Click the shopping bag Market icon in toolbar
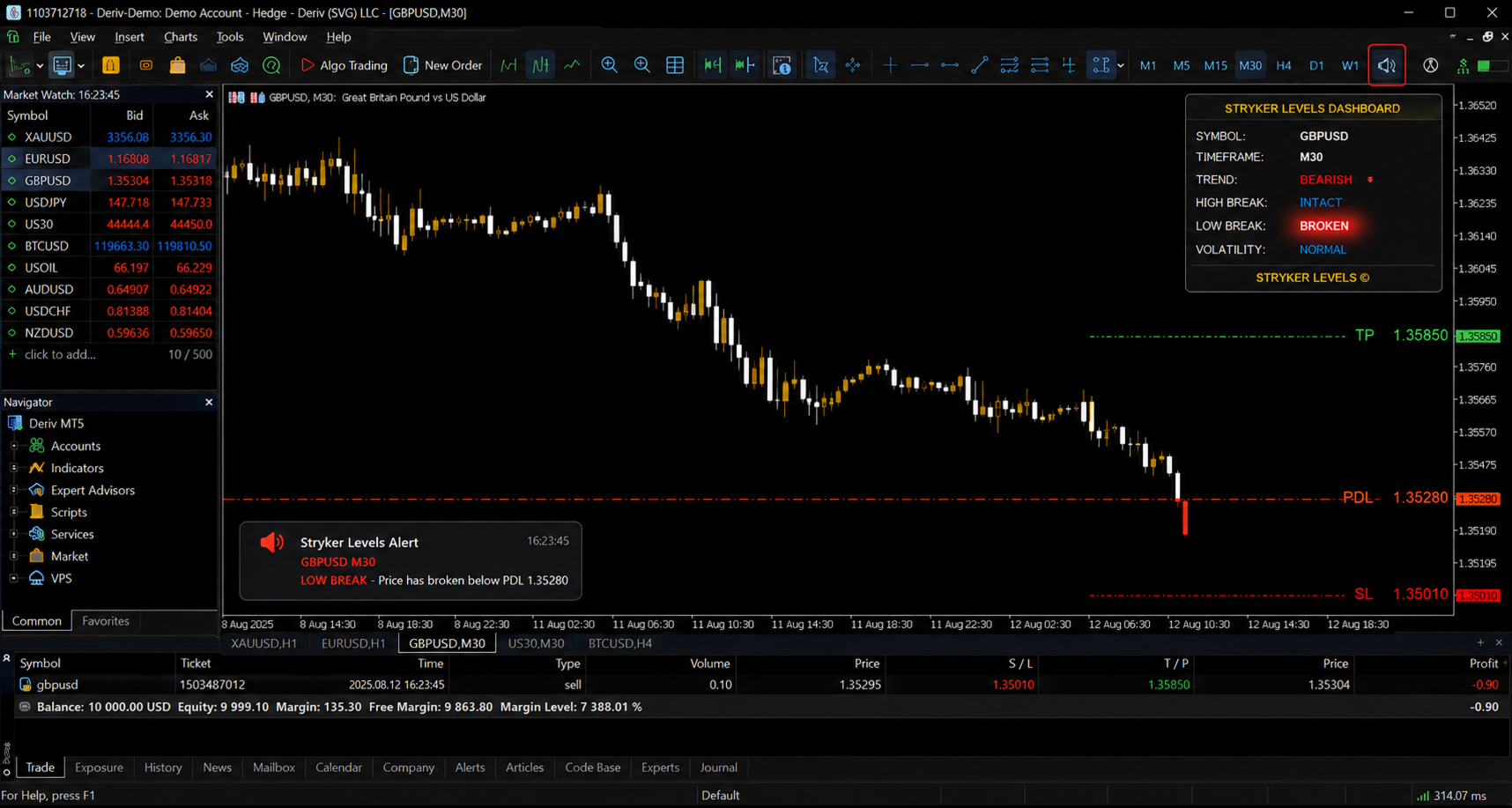 [177, 65]
